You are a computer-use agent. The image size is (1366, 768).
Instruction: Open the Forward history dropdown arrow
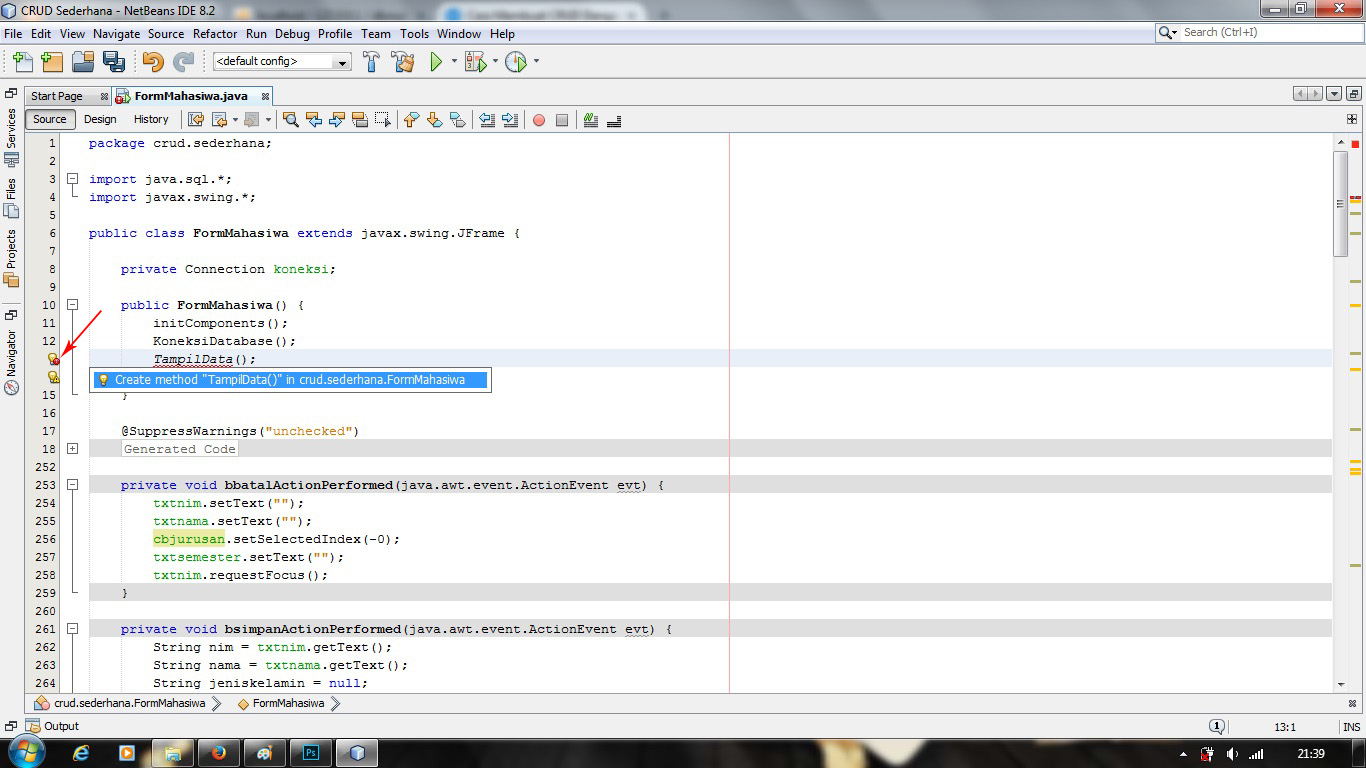point(268,120)
